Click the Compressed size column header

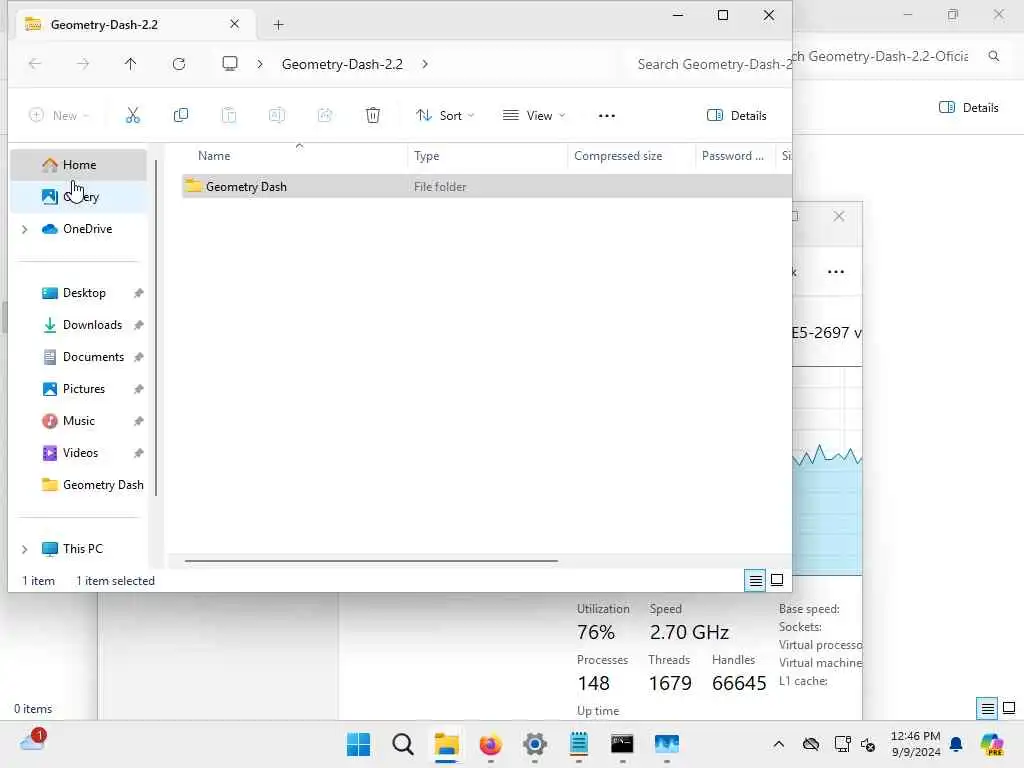pyautogui.click(x=618, y=156)
